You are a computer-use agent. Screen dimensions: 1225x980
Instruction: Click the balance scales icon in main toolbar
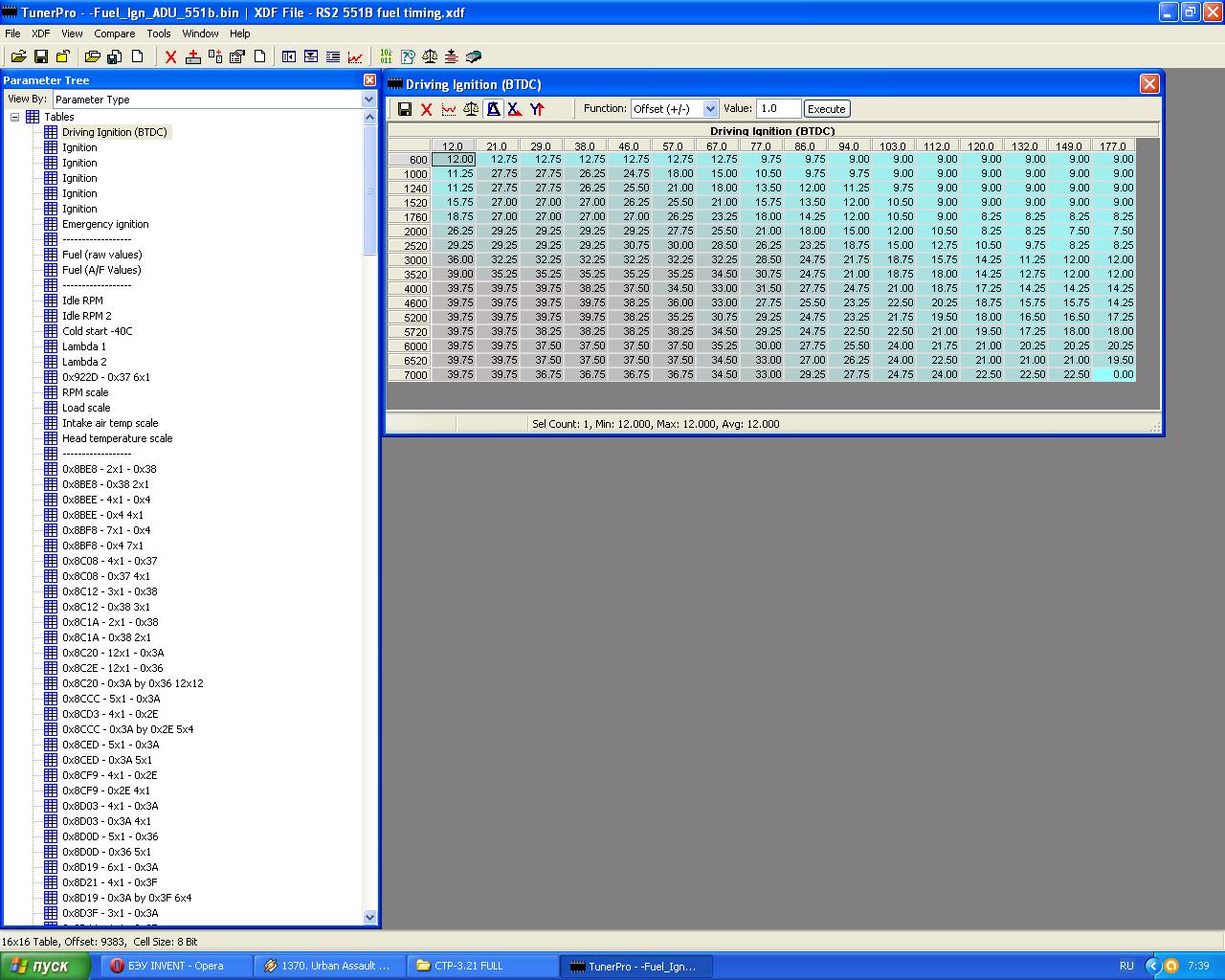(x=430, y=56)
